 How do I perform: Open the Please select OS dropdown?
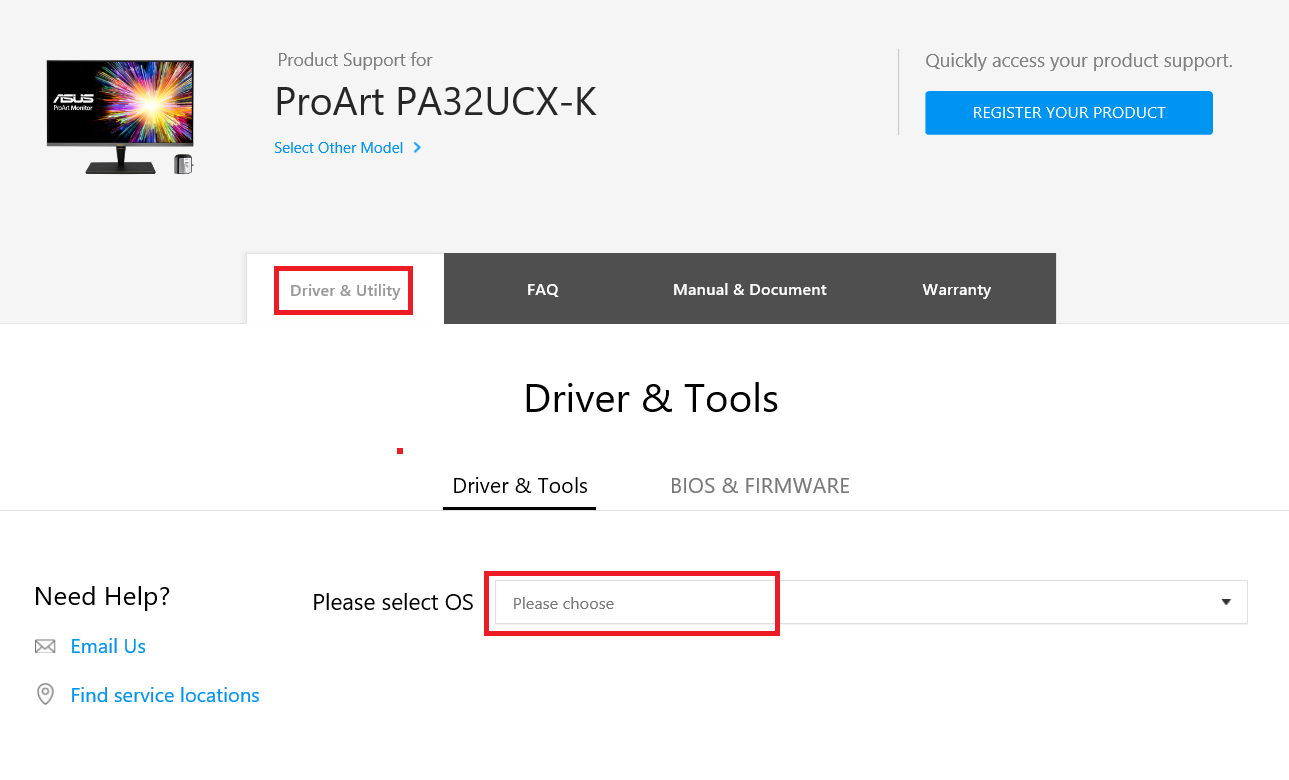pos(871,602)
